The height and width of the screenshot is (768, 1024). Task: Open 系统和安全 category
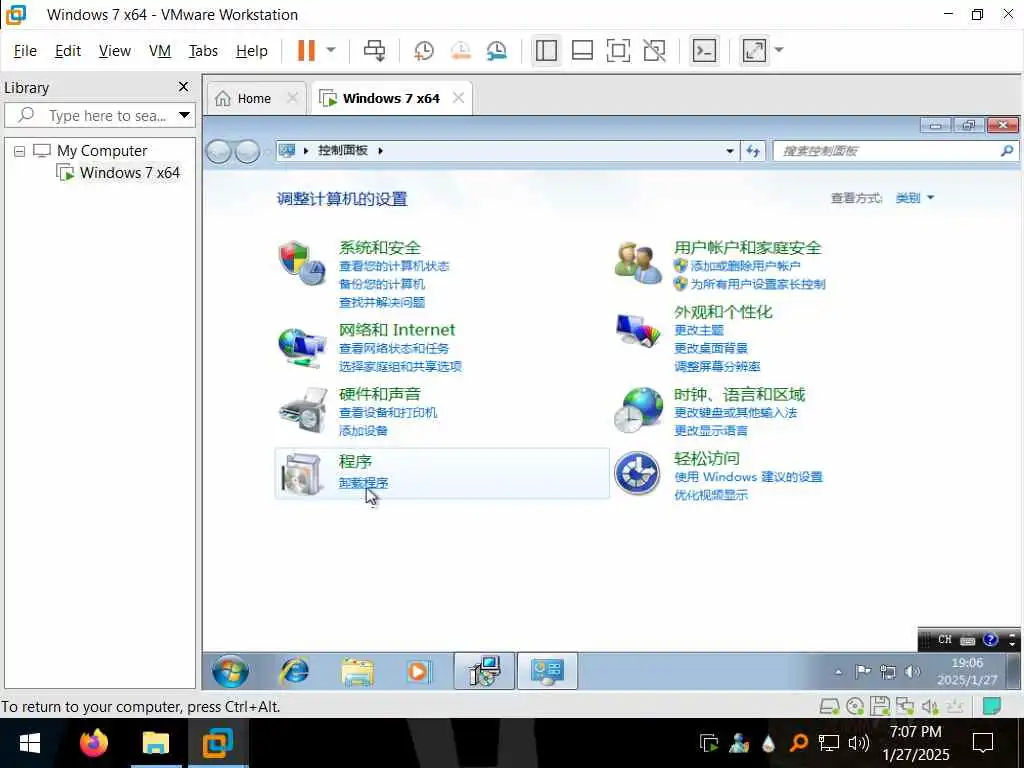click(379, 248)
